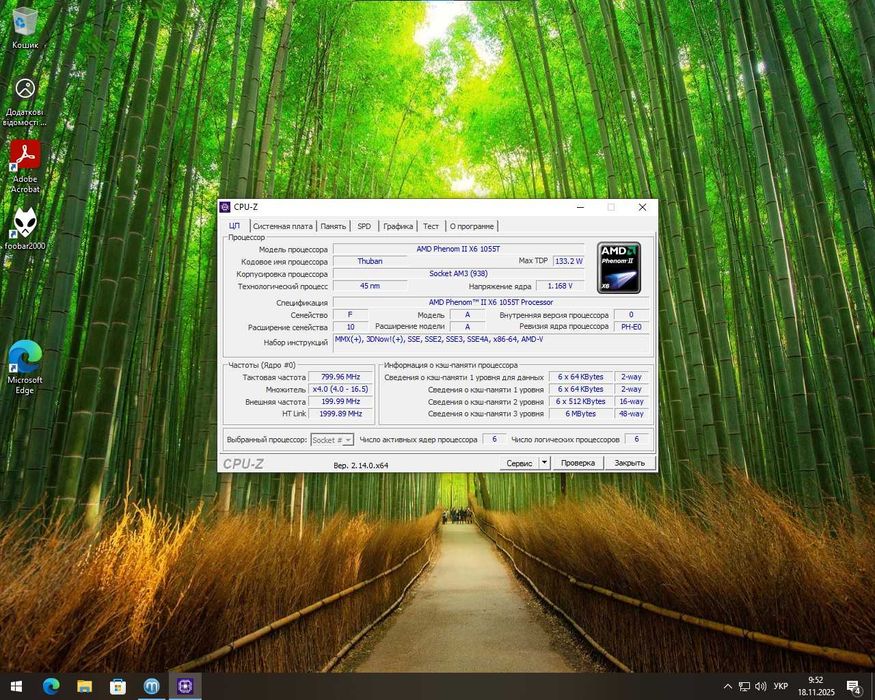This screenshot has width=875, height=700.
Task: Open File Explorer from the taskbar
Action: [84, 686]
